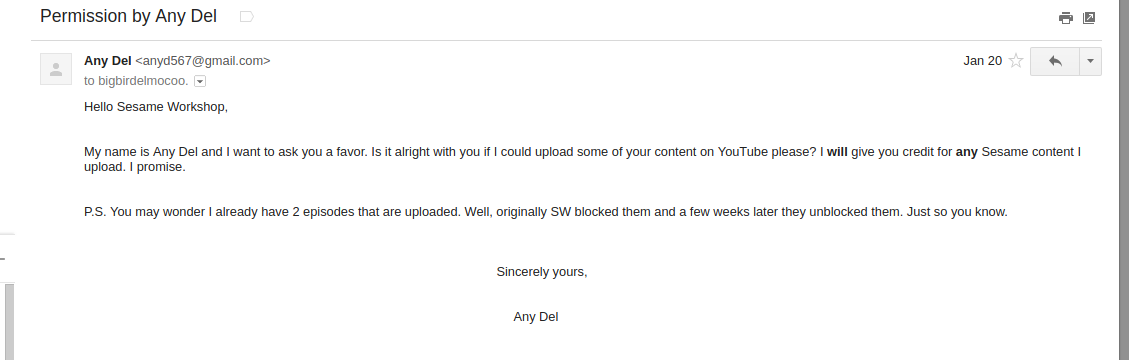Star the message from Jan 20

(x=1016, y=60)
